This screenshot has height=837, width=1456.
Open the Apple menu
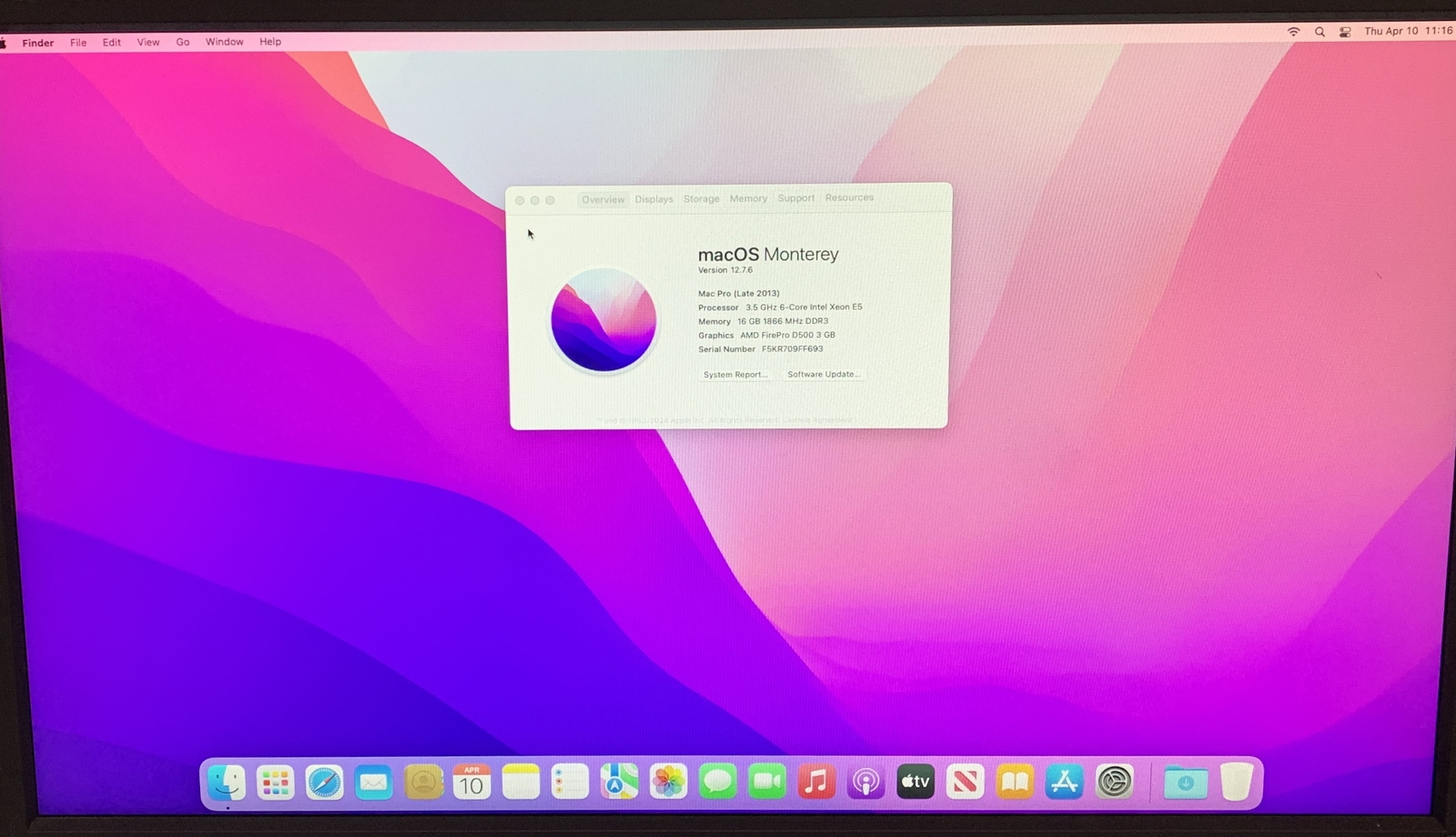click(x=4, y=43)
